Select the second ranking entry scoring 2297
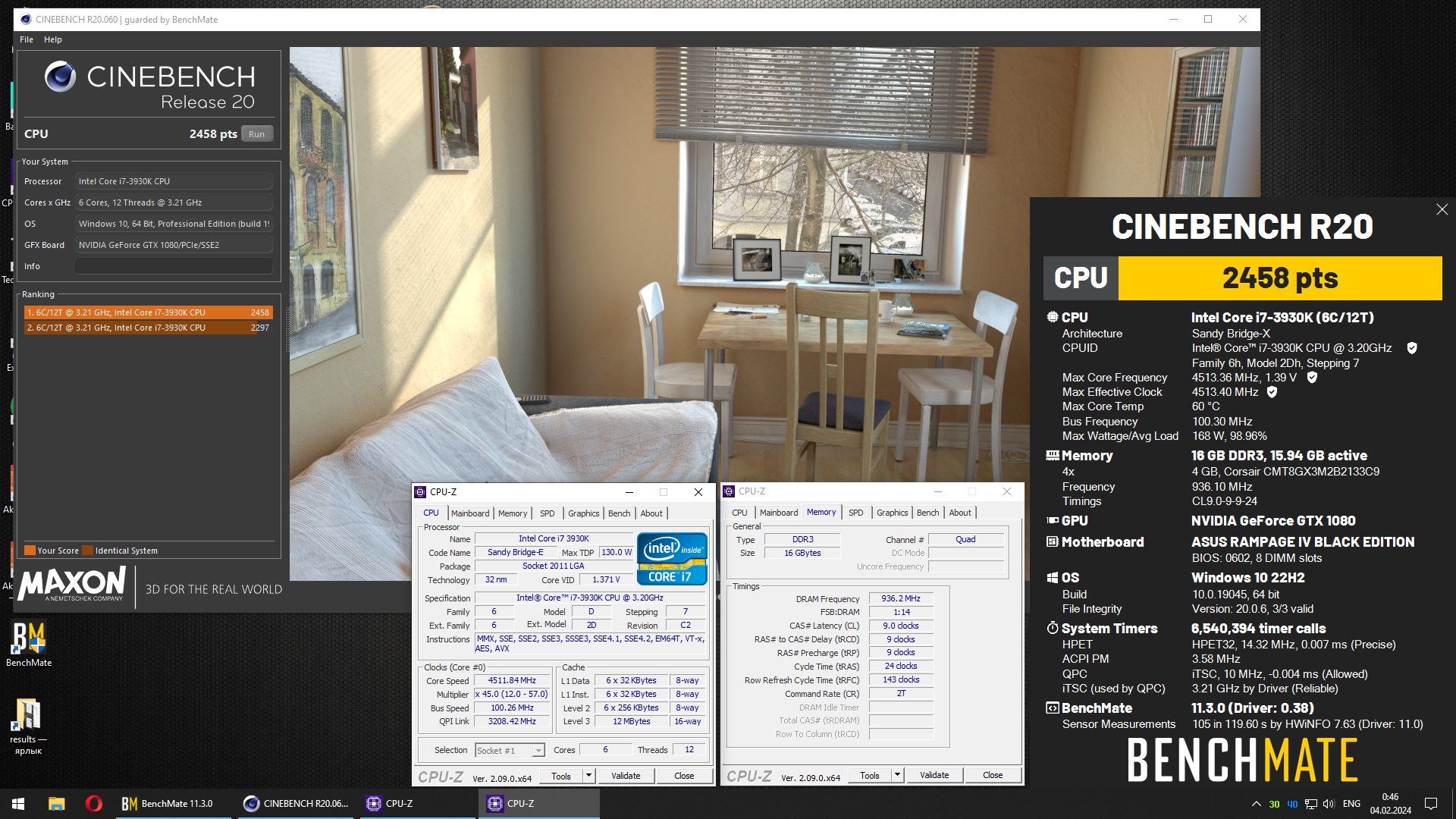The width and height of the screenshot is (1456, 819). [148, 328]
